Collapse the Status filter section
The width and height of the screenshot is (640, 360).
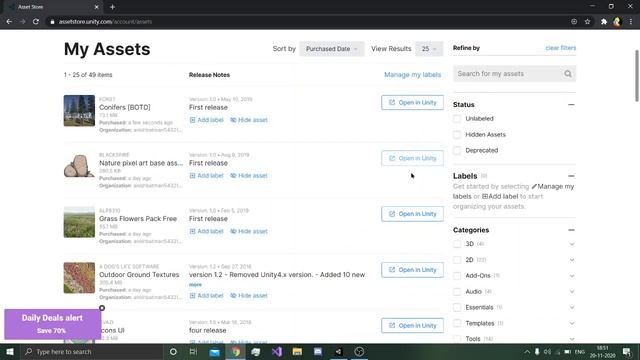pos(571,105)
